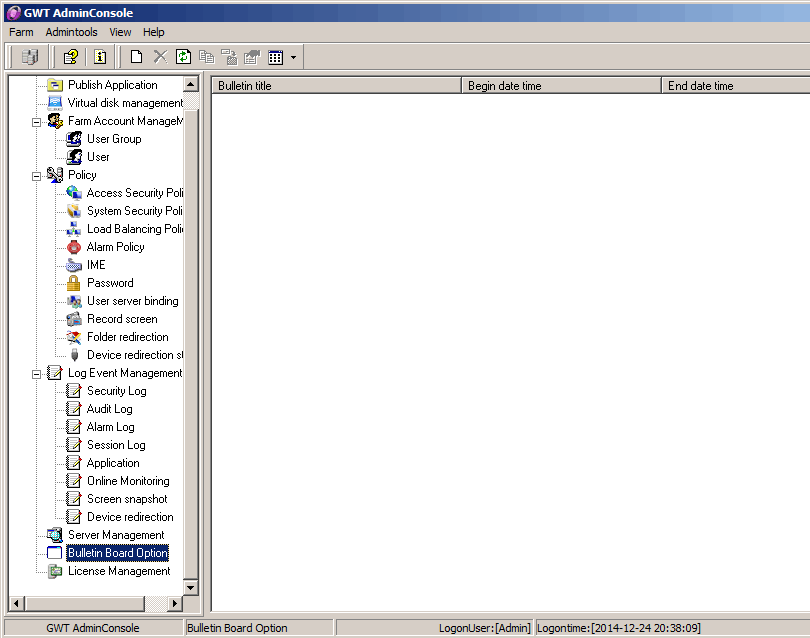
Task: Collapse the Policy tree node
Action: 37,175
